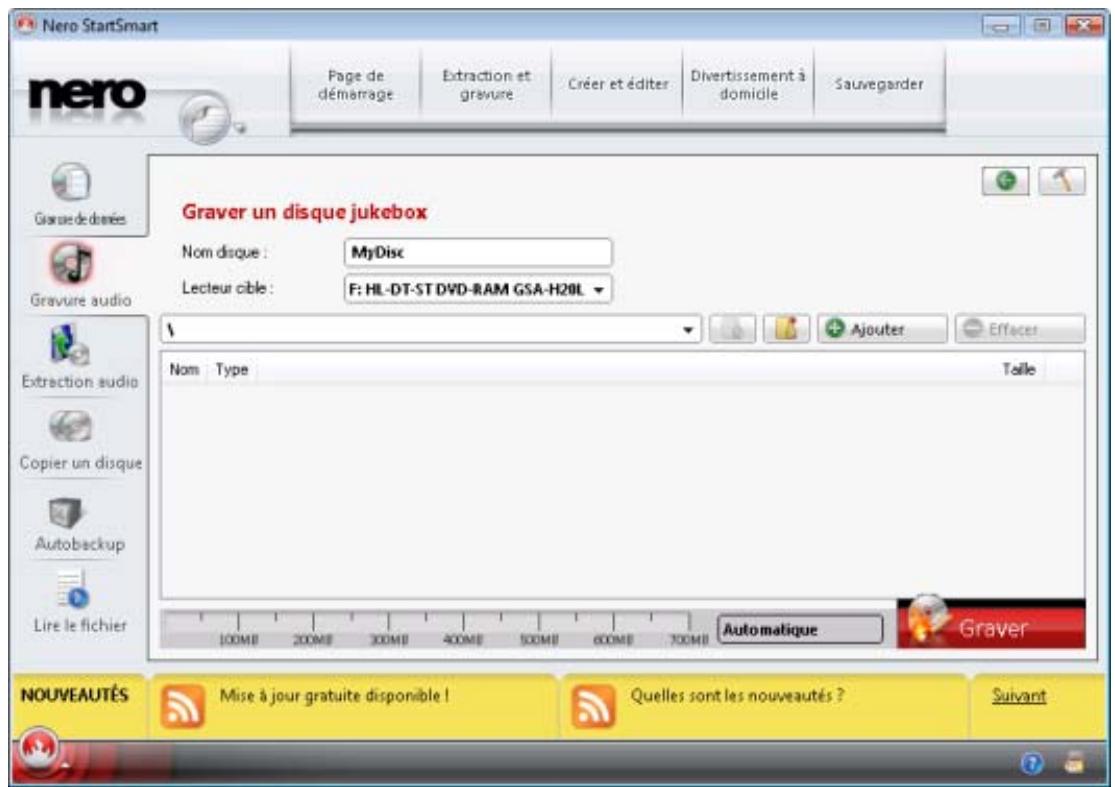
Task: Follow the Suivant link
Action: click(x=1019, y=695)
